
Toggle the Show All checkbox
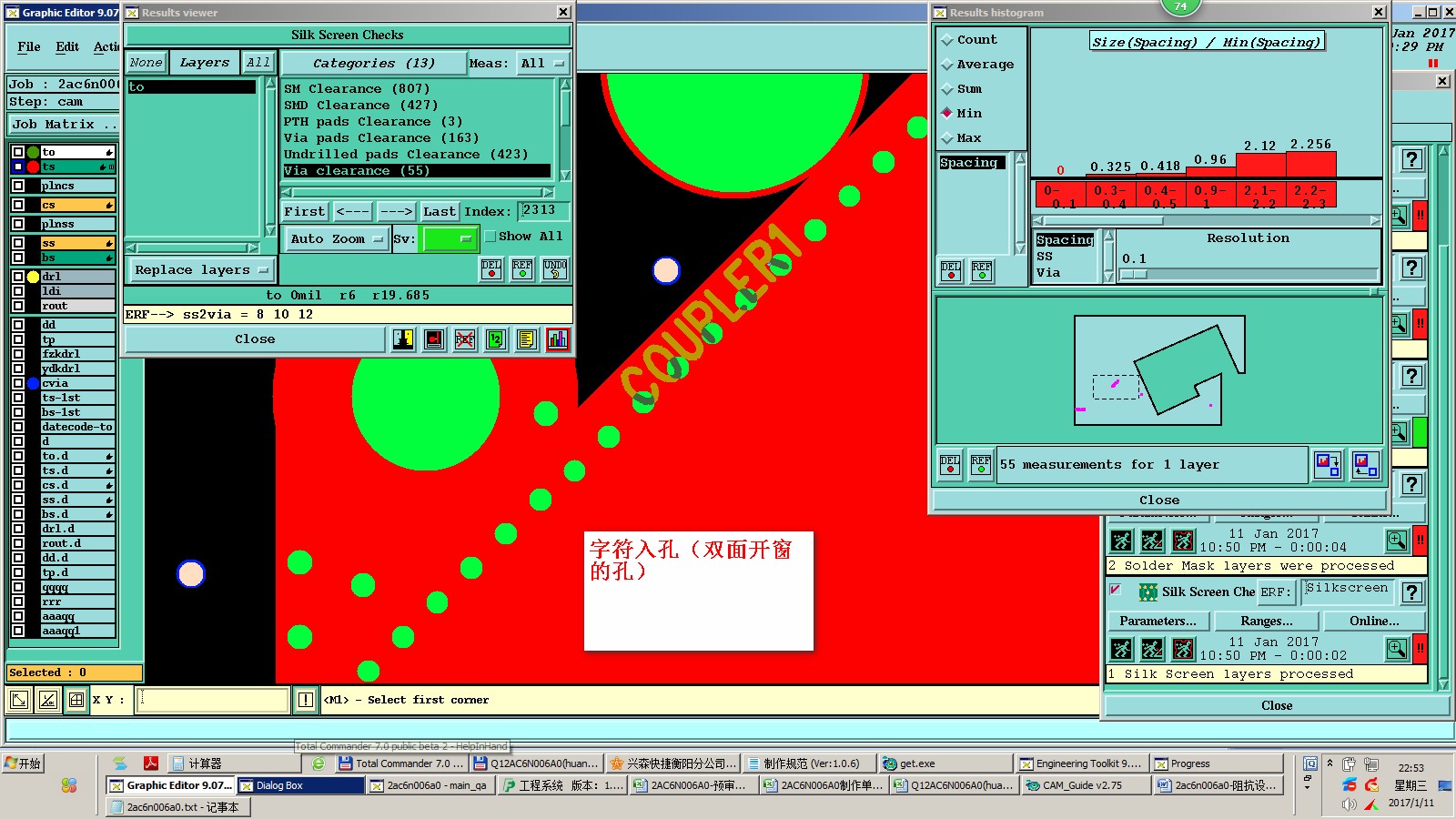tap(490, 237)
